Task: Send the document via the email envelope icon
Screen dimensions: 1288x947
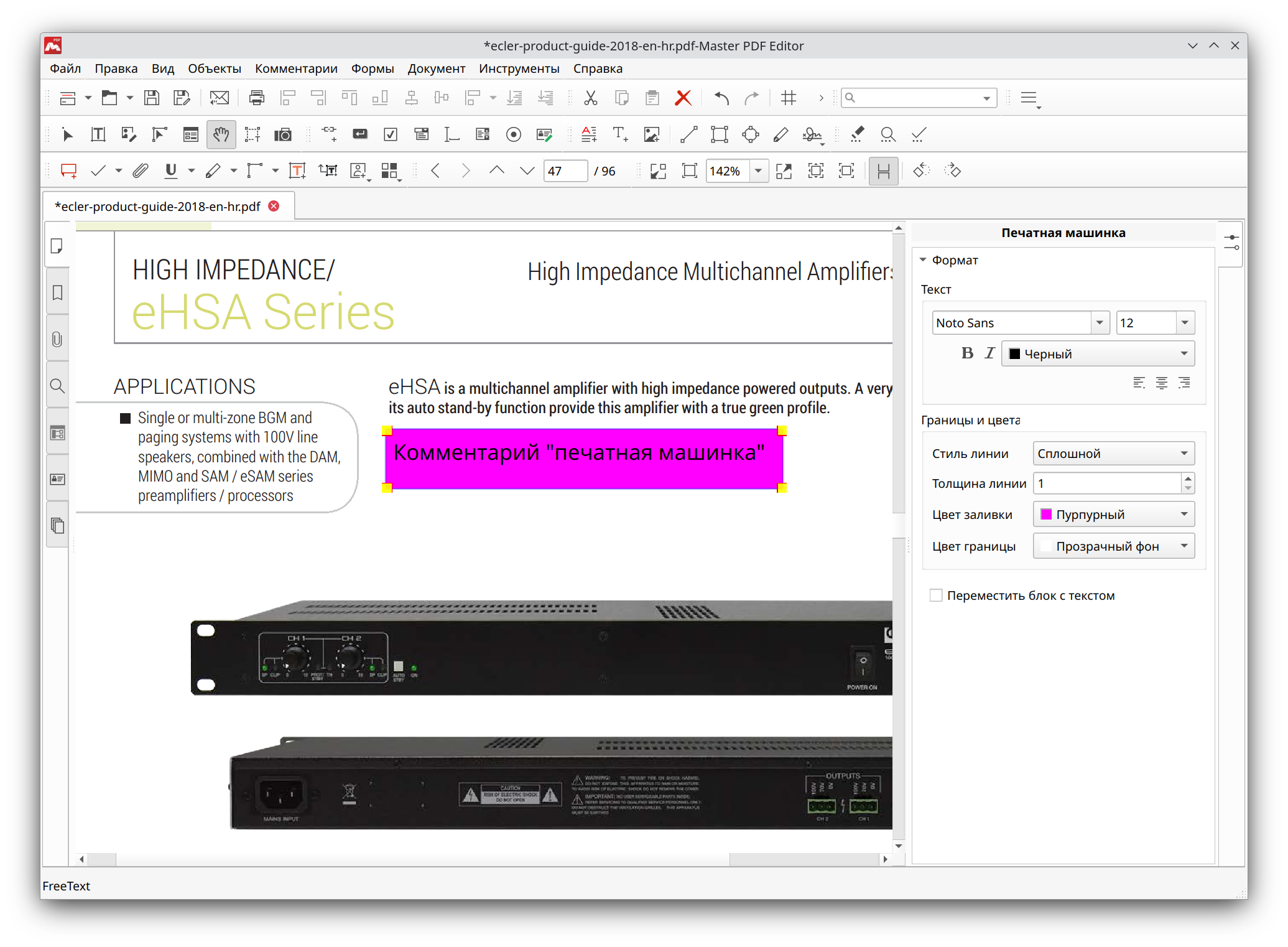Action: [x=219, y=98]
